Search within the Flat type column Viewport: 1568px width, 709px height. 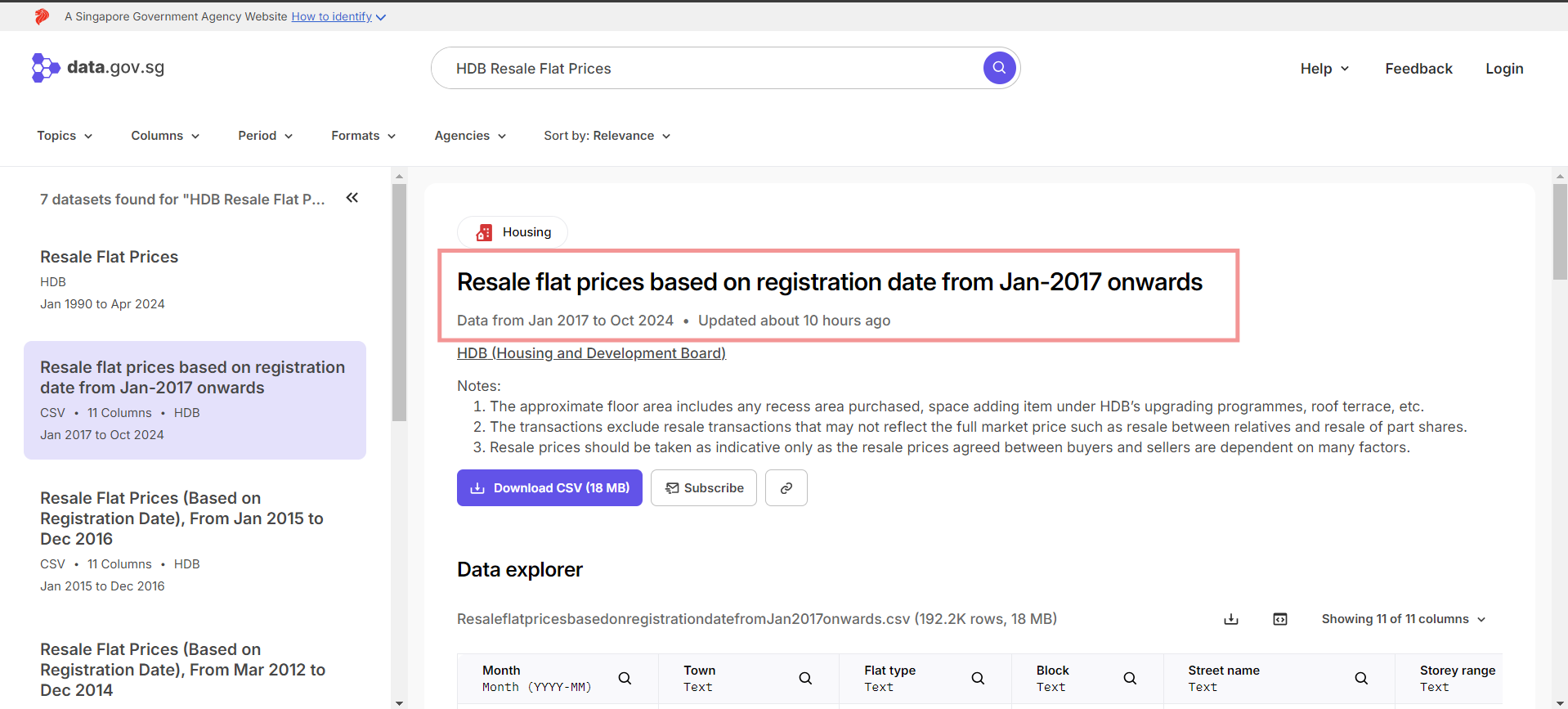pos(978,678)
